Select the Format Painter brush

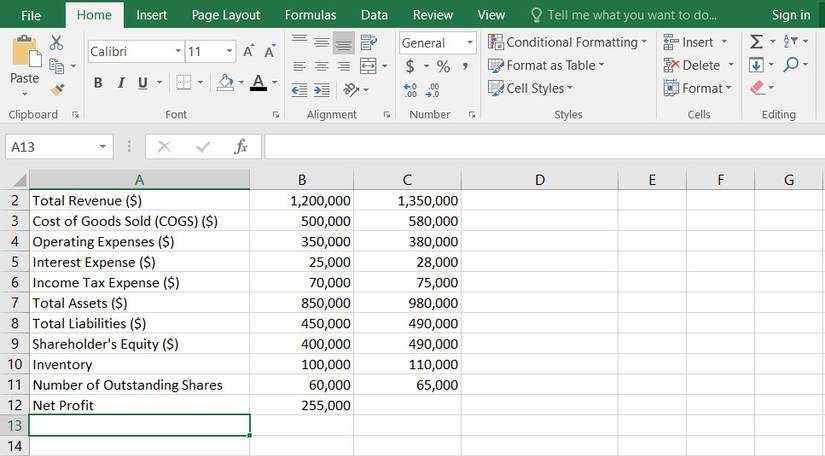point(56,89)
